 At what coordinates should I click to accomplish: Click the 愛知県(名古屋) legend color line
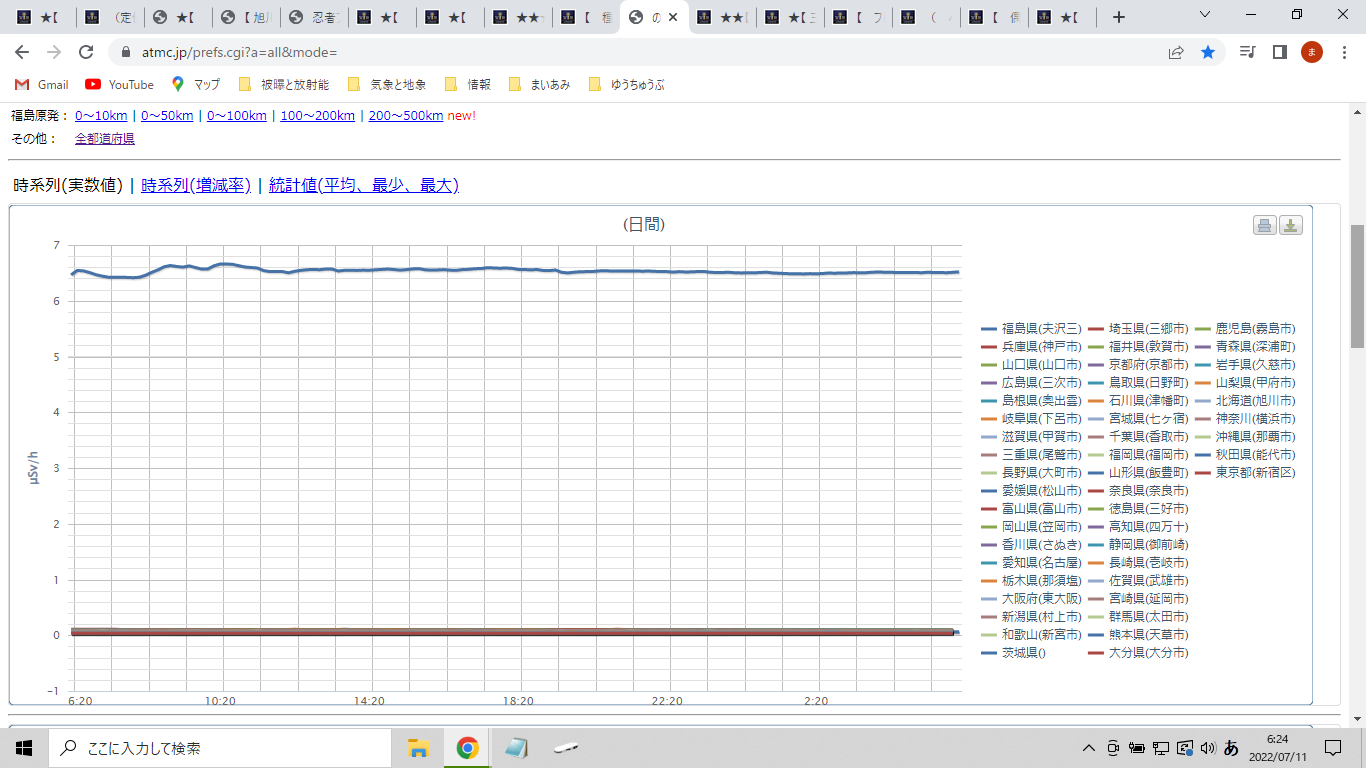989,562
